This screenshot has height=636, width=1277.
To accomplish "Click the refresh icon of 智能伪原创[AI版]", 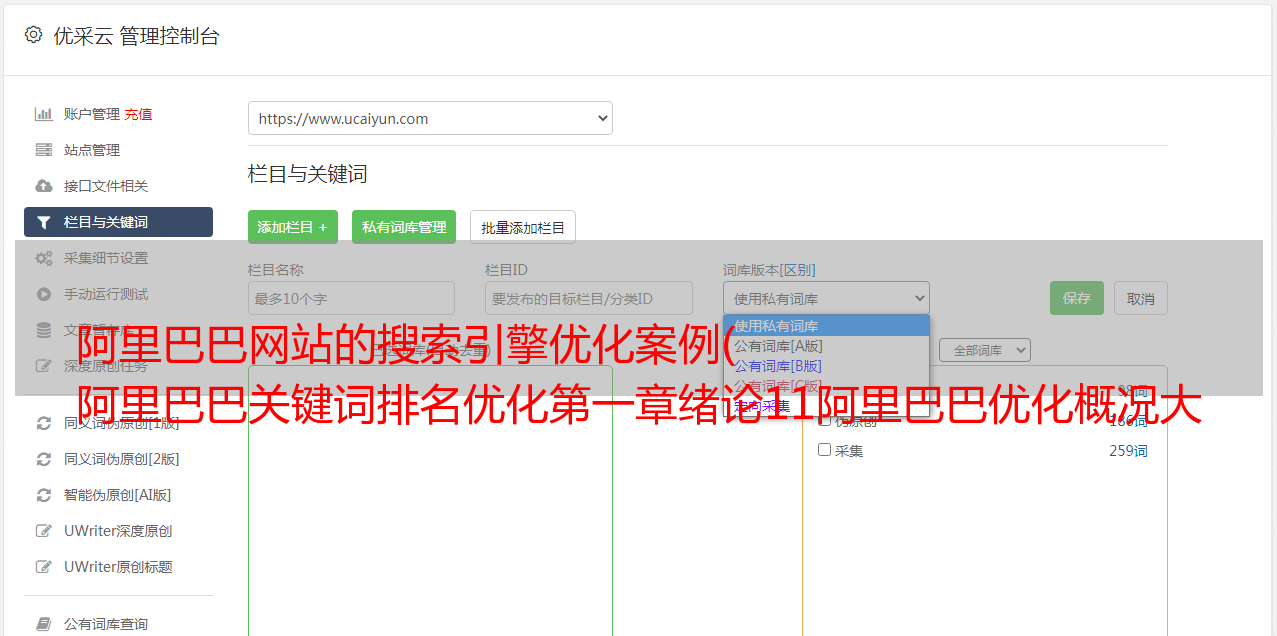I will [x=43, y=495].
